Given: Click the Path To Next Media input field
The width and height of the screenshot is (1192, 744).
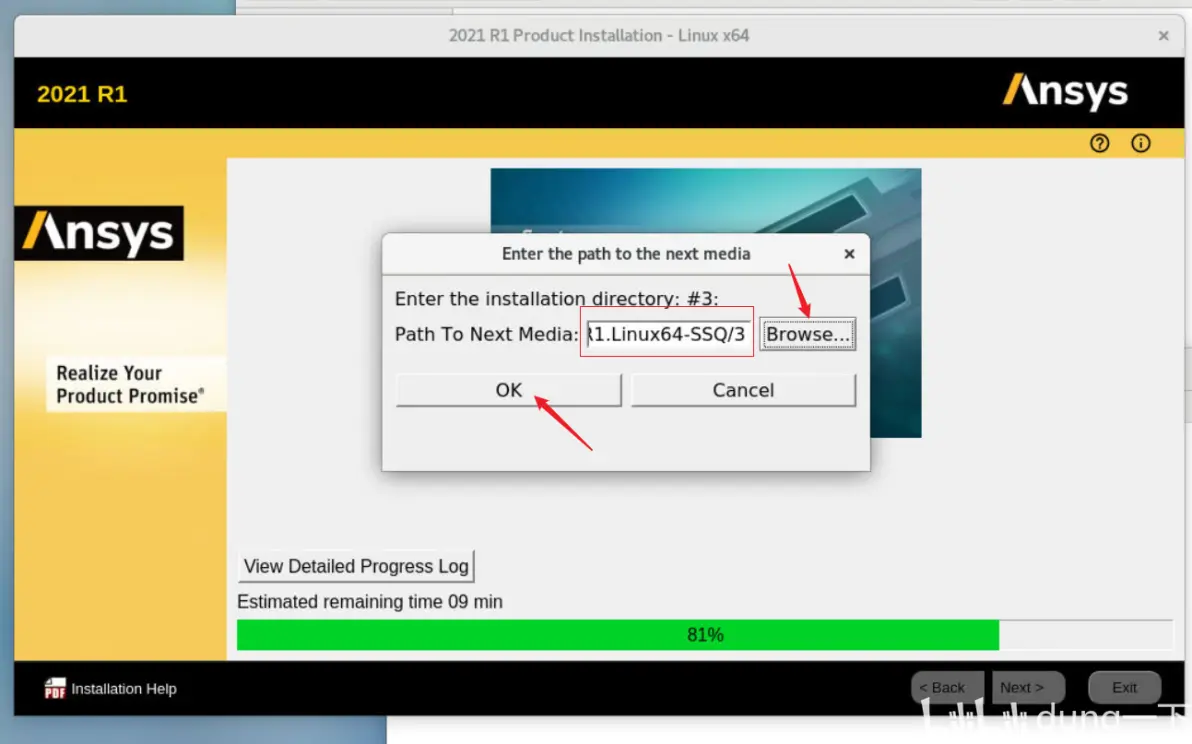Looking at the screenshot, I should point(667,334).
